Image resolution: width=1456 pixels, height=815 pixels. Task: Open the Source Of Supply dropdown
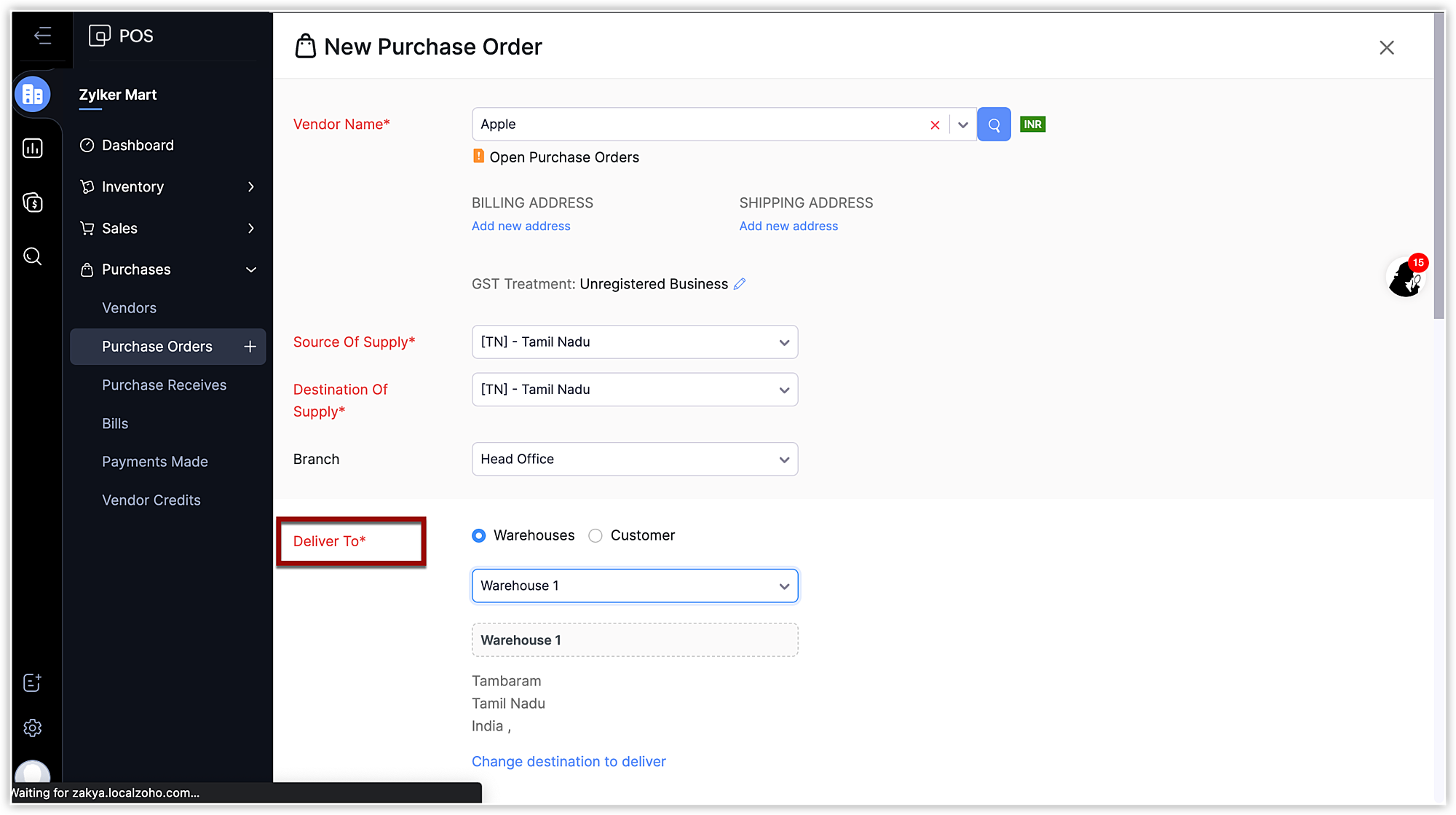(x=634, y=342)
